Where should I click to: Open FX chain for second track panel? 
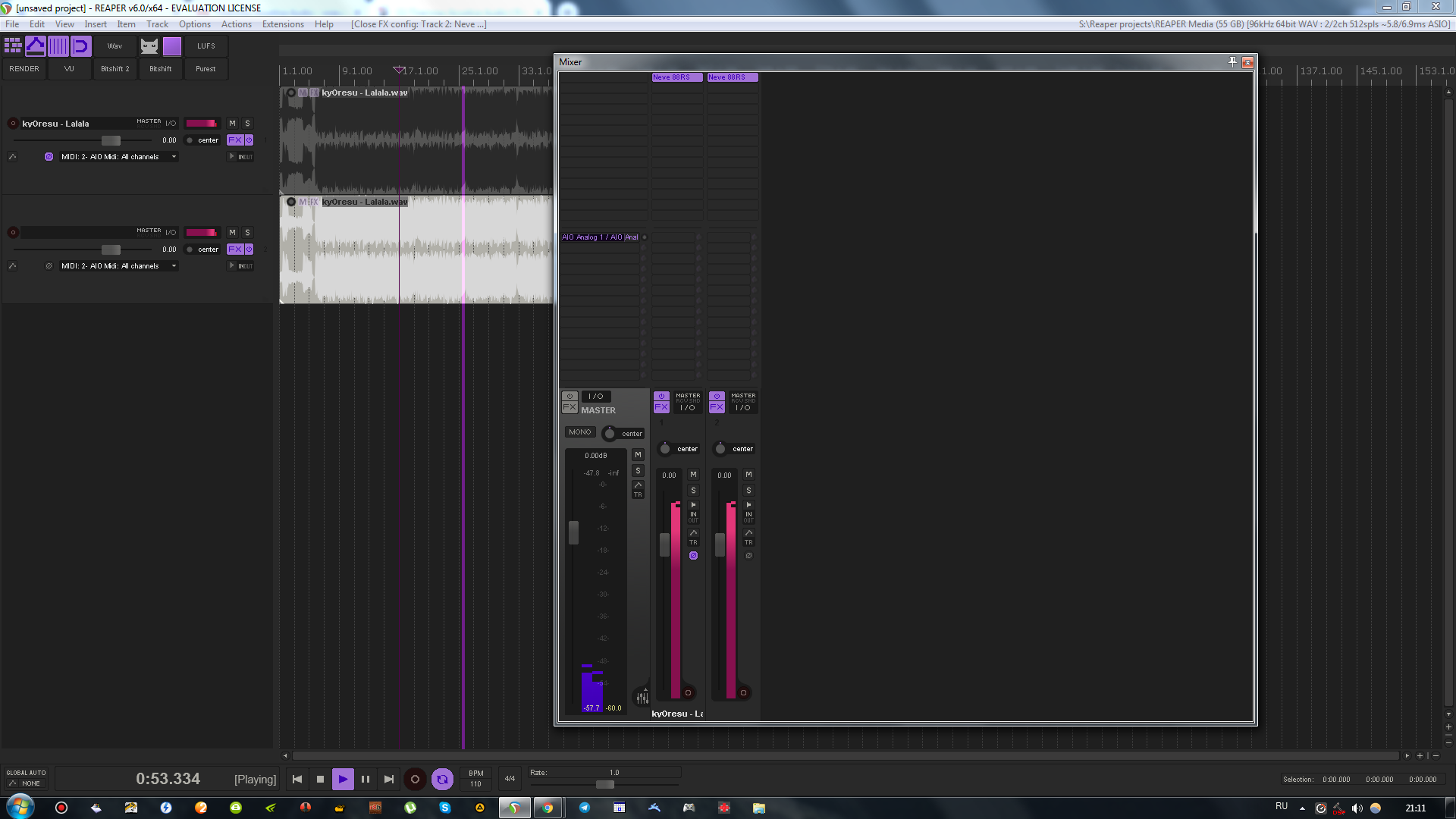(x=235, y=249)
